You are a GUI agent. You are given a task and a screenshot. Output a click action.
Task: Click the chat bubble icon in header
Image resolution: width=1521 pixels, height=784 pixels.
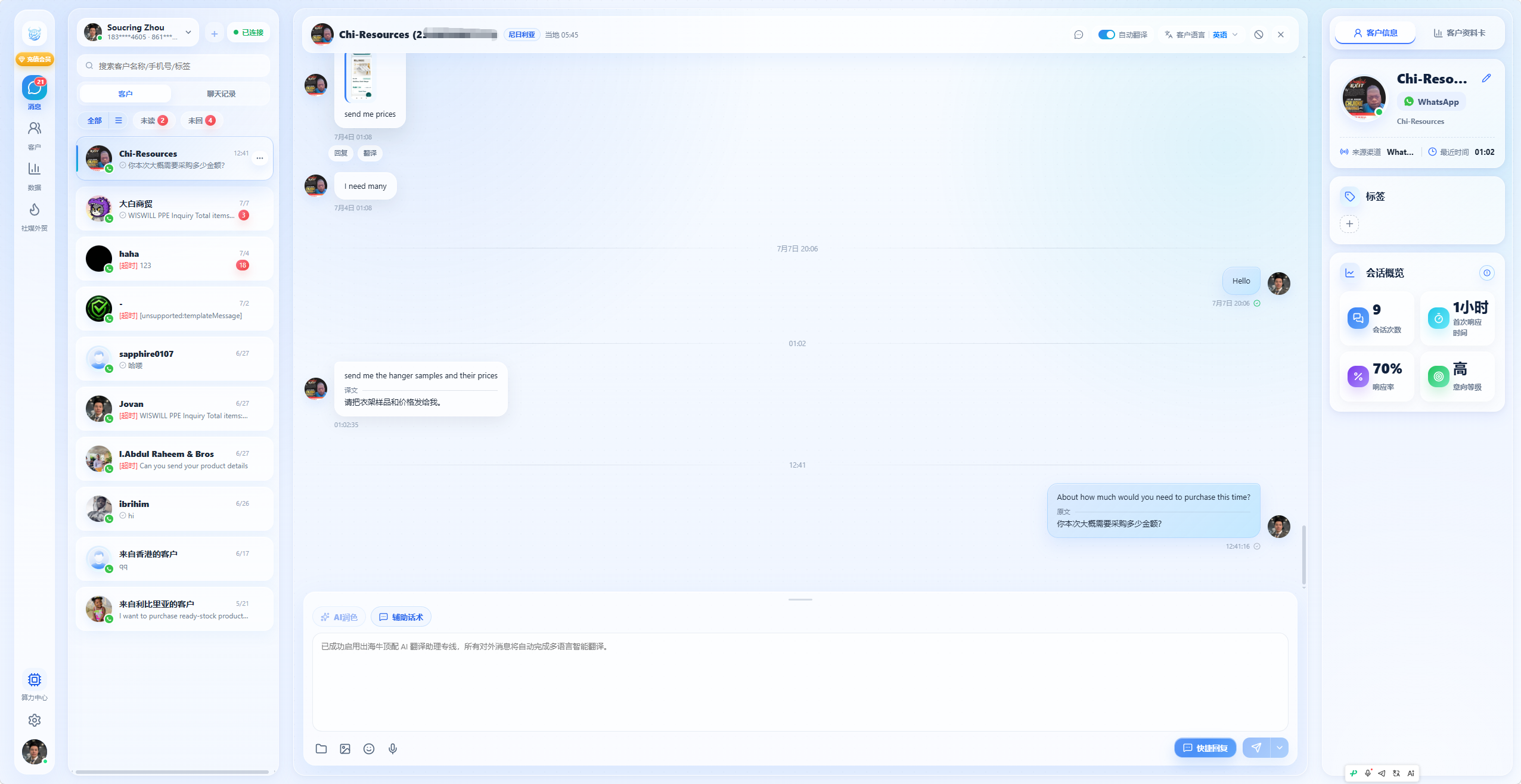pyautogui.click(x=1079, y=35)
